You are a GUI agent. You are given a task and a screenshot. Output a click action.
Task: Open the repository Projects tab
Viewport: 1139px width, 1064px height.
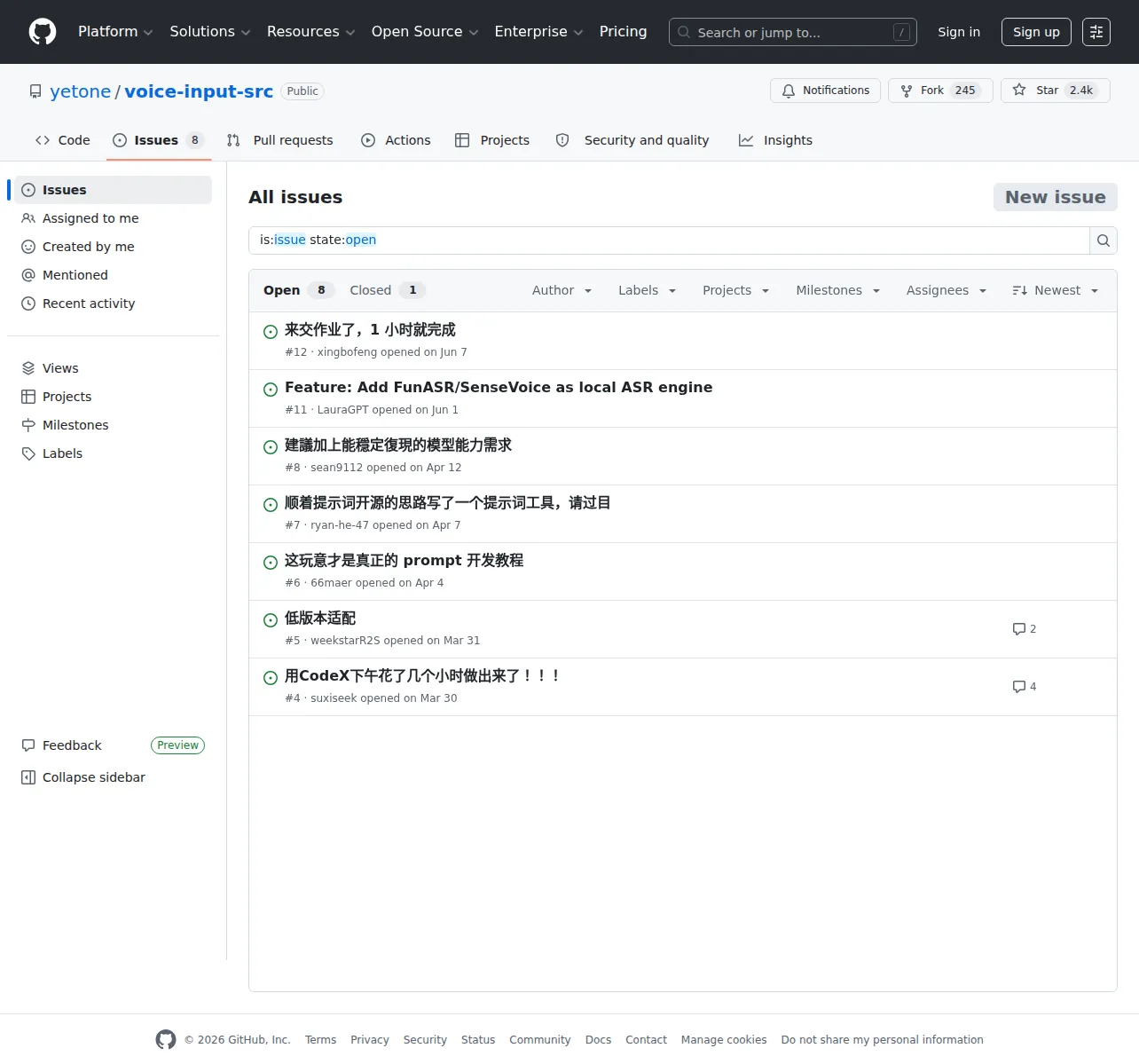tap(492, 140)
